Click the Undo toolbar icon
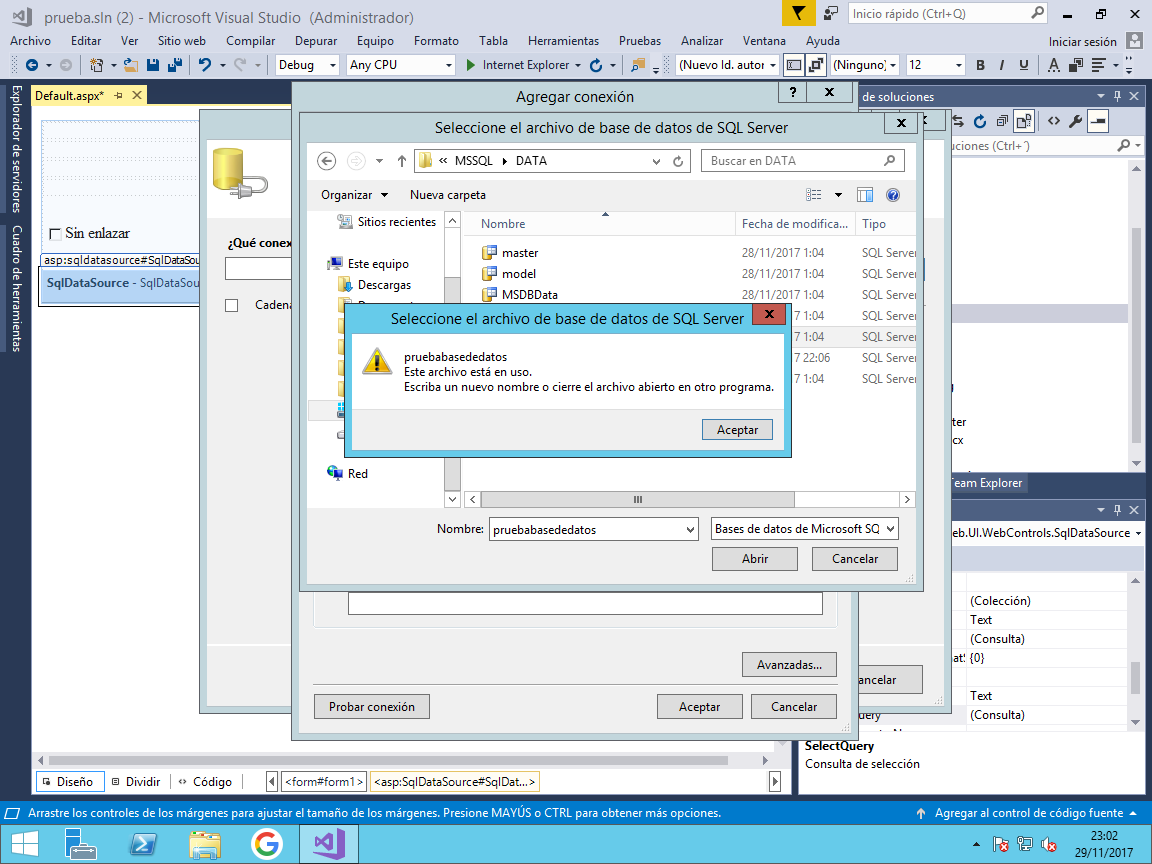This screenshot has height=864, width=1152. [204, 65]
